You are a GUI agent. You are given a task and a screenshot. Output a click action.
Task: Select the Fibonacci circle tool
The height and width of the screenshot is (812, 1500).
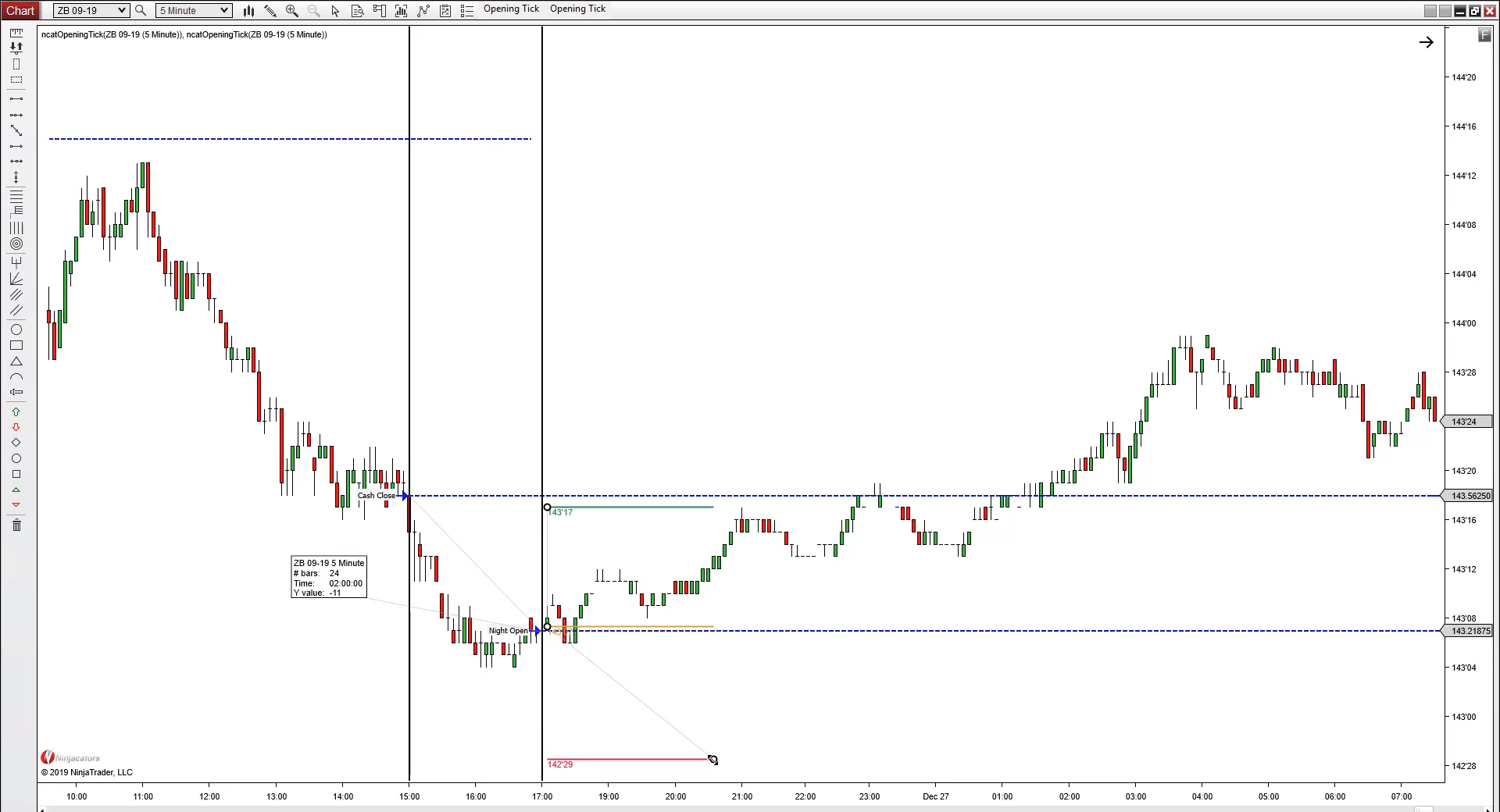[16, 244]
